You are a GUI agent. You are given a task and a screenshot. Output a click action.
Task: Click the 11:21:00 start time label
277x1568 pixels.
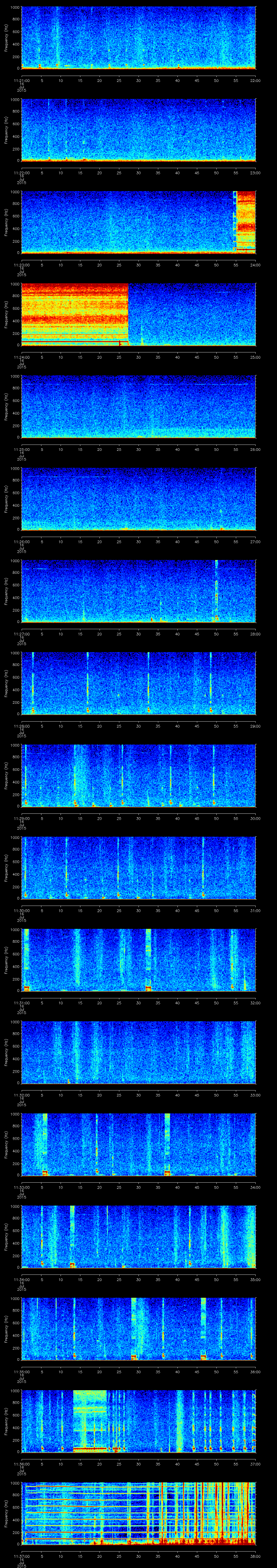21,80
